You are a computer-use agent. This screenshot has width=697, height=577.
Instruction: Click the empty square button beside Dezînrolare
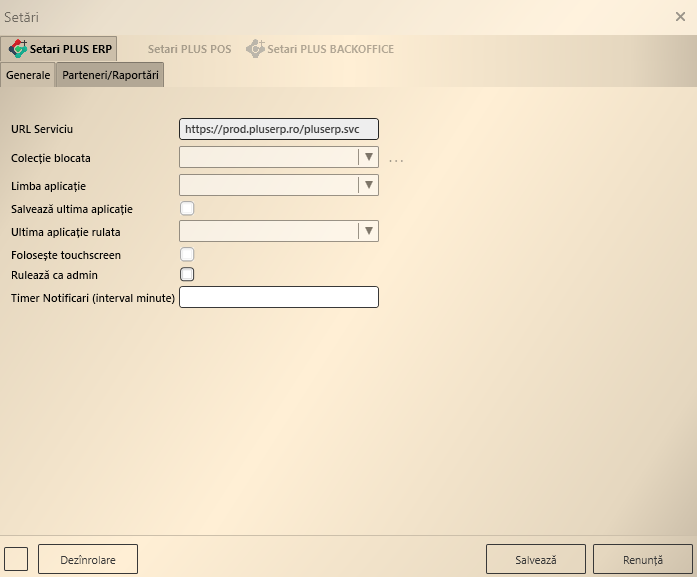(16, 559)
